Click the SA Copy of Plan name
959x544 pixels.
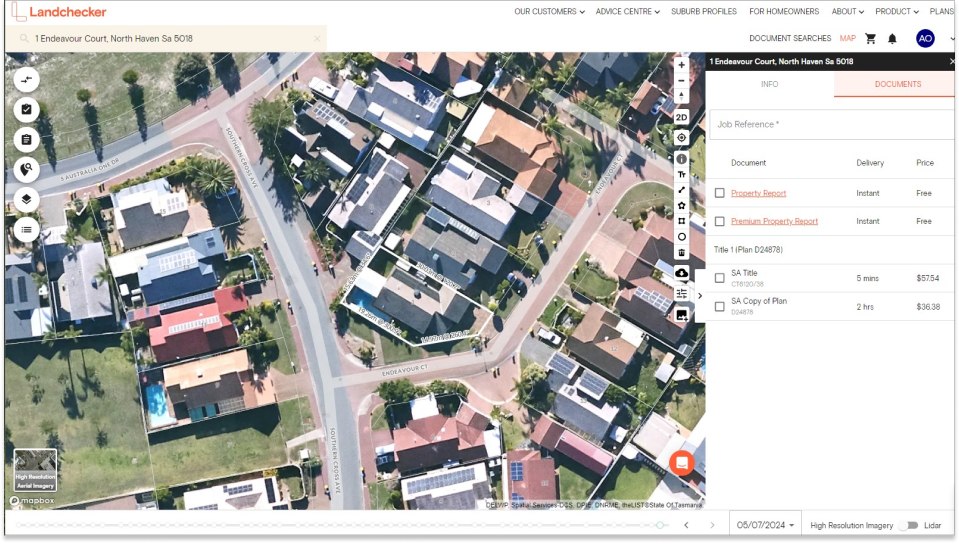coord(759,301)
